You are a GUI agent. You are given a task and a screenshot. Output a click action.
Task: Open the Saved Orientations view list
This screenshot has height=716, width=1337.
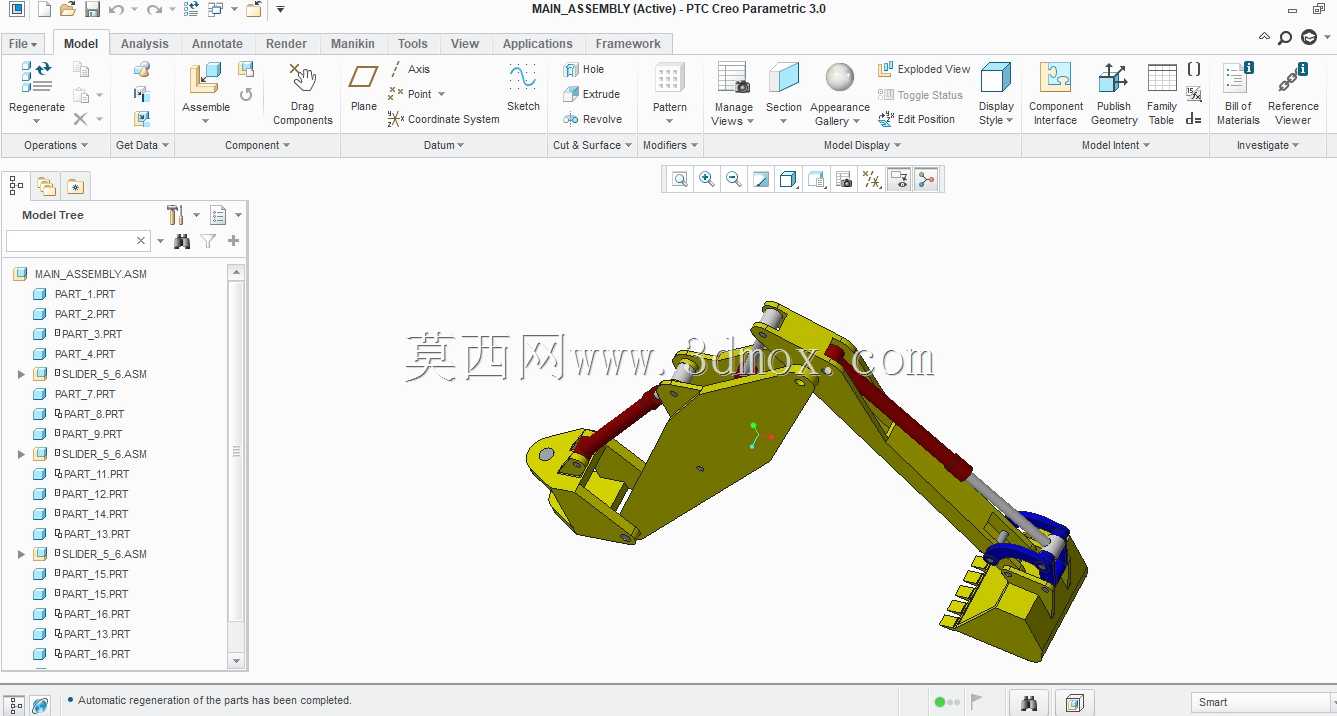pyautogui.click(x=816, y=179)
